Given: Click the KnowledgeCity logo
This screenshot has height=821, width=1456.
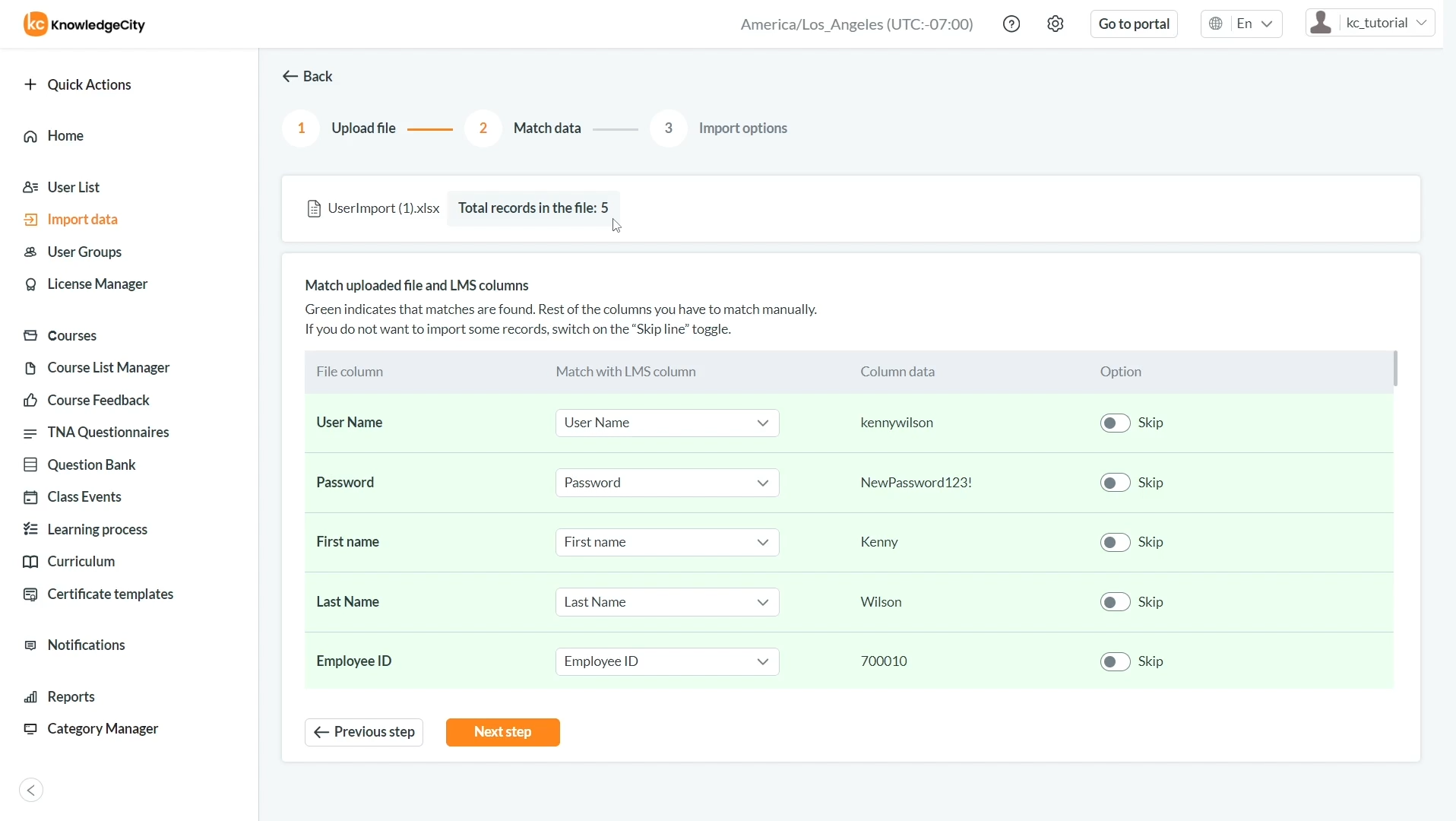Looking at the screenshot, I should point(84,24).
